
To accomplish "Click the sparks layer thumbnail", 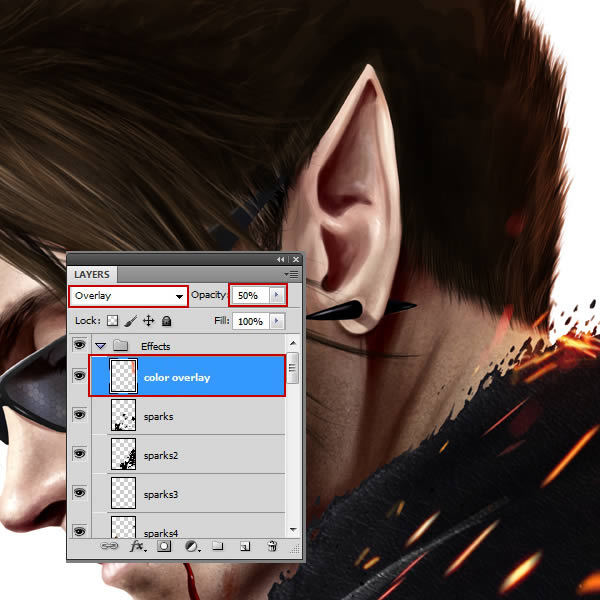I will pos(123,415).
